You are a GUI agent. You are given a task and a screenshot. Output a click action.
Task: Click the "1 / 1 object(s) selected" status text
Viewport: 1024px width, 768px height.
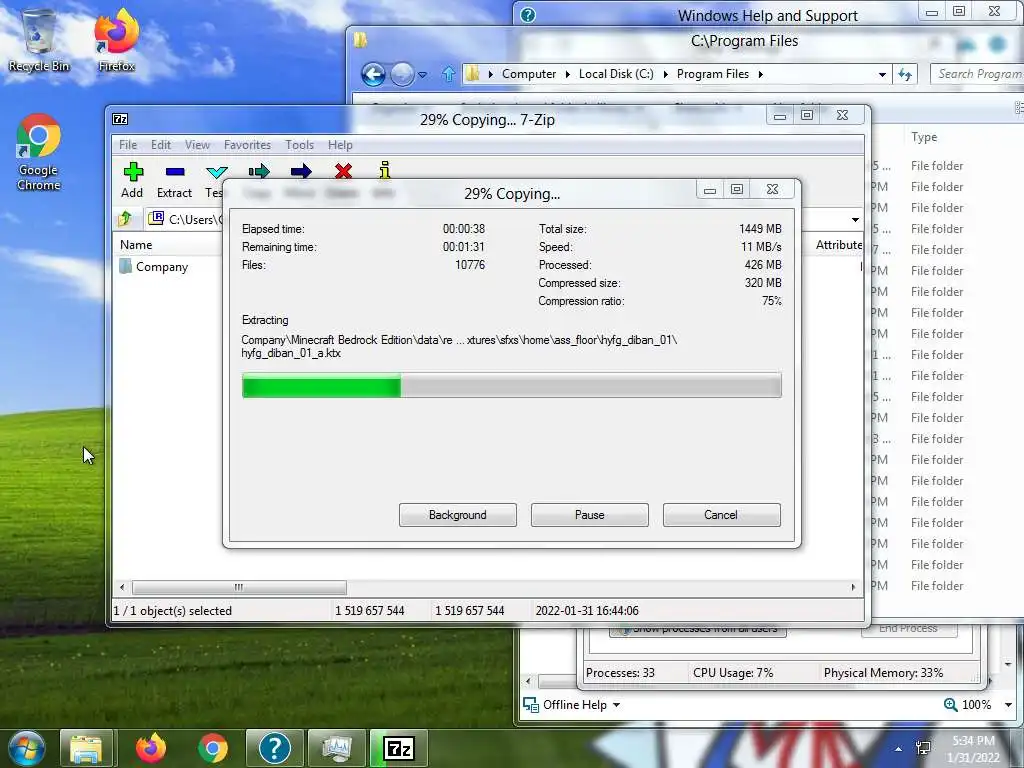point(172,611)
